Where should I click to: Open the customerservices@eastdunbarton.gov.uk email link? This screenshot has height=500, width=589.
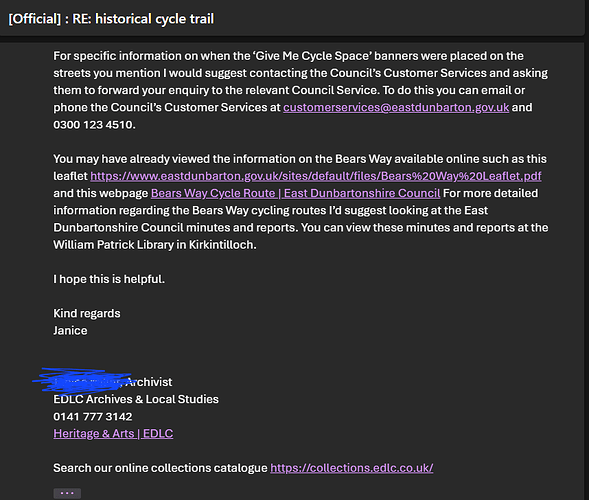396,107
